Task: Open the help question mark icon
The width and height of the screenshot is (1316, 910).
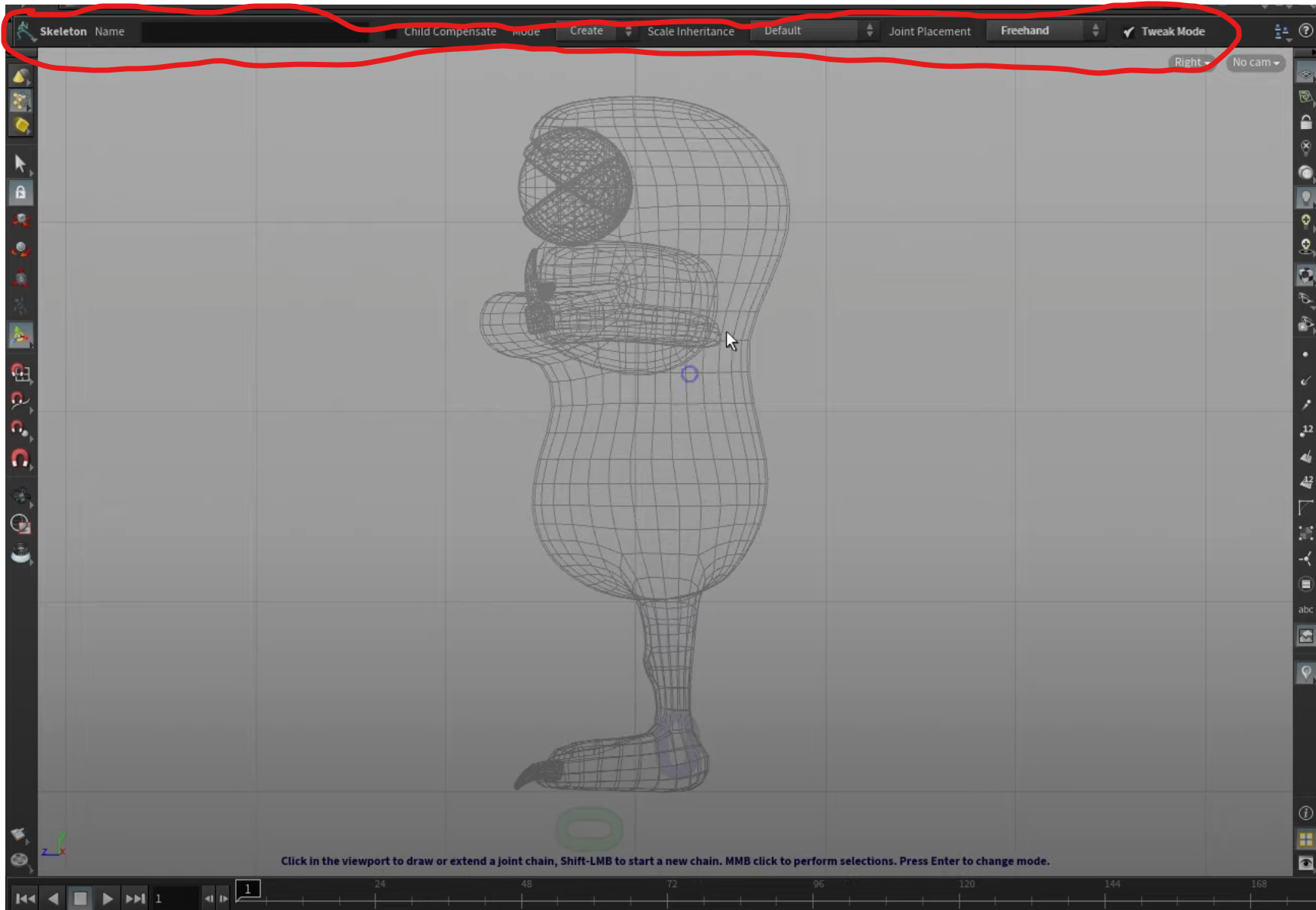Action: tap(1305, 31)
